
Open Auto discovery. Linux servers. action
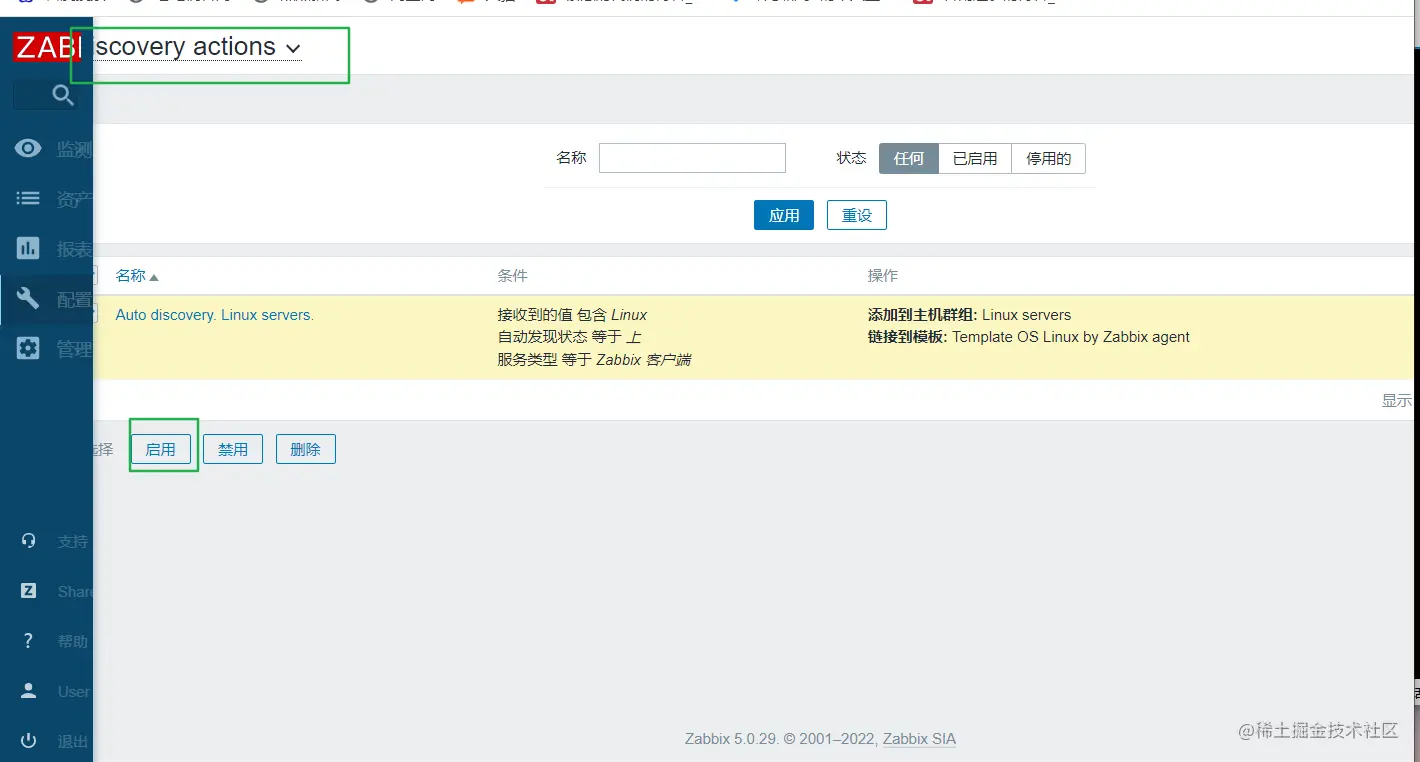[x=215, y=315]
